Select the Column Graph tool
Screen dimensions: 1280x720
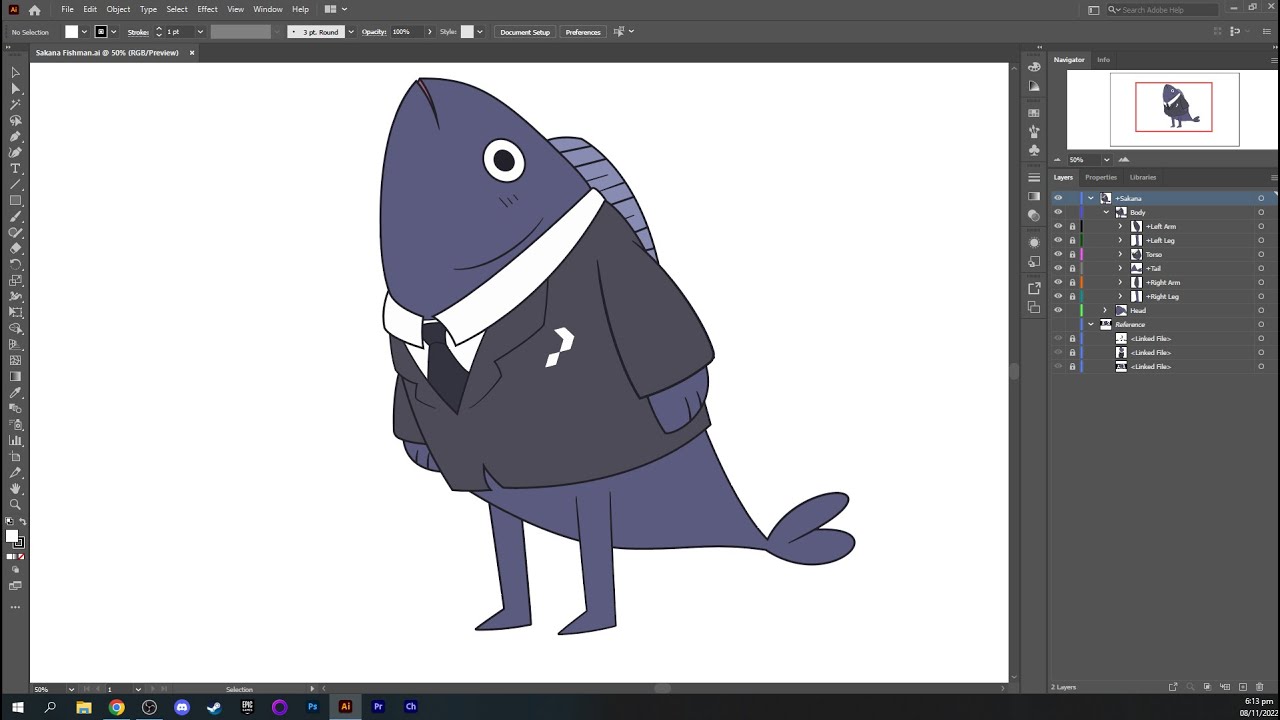15,440
